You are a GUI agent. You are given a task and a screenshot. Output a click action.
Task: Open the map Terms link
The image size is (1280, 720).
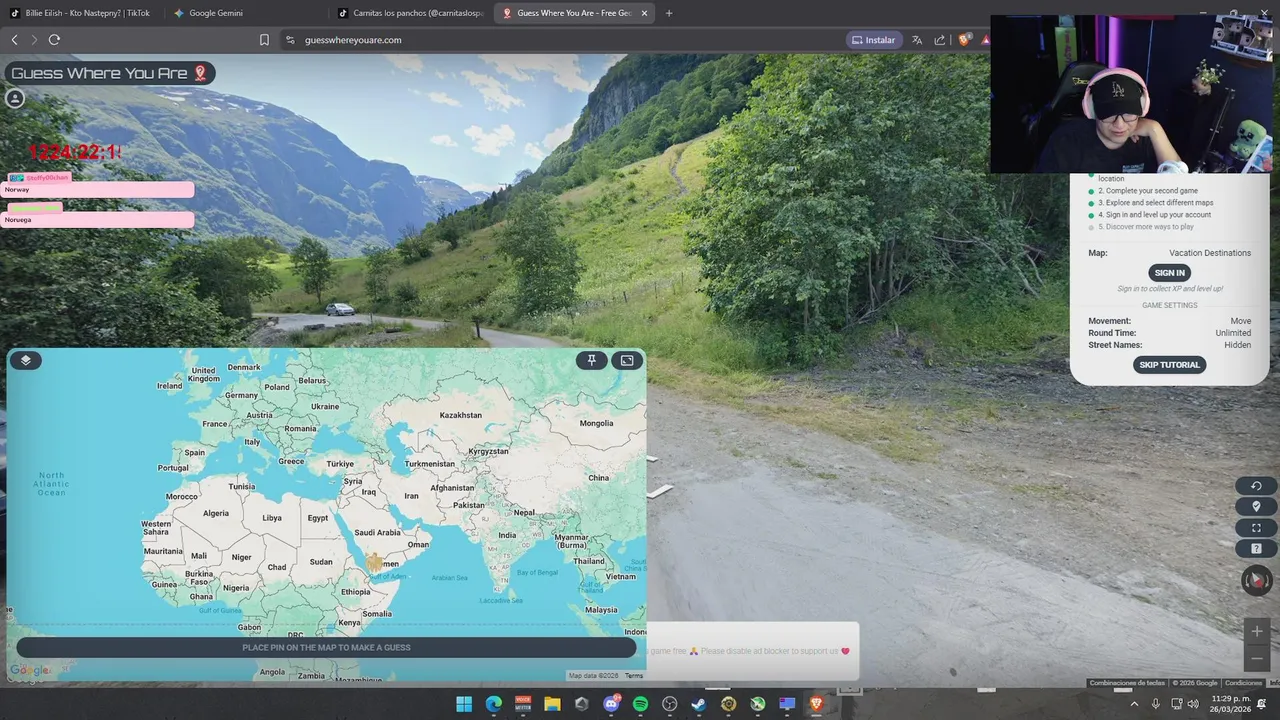click(x=634, y=676)
